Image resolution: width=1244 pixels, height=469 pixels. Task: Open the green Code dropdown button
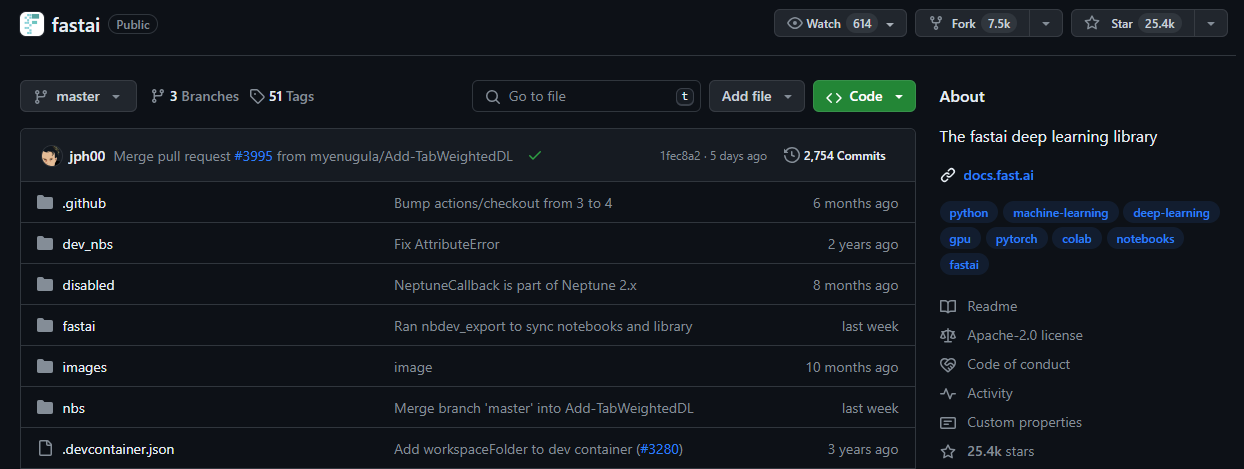(864, 96)
